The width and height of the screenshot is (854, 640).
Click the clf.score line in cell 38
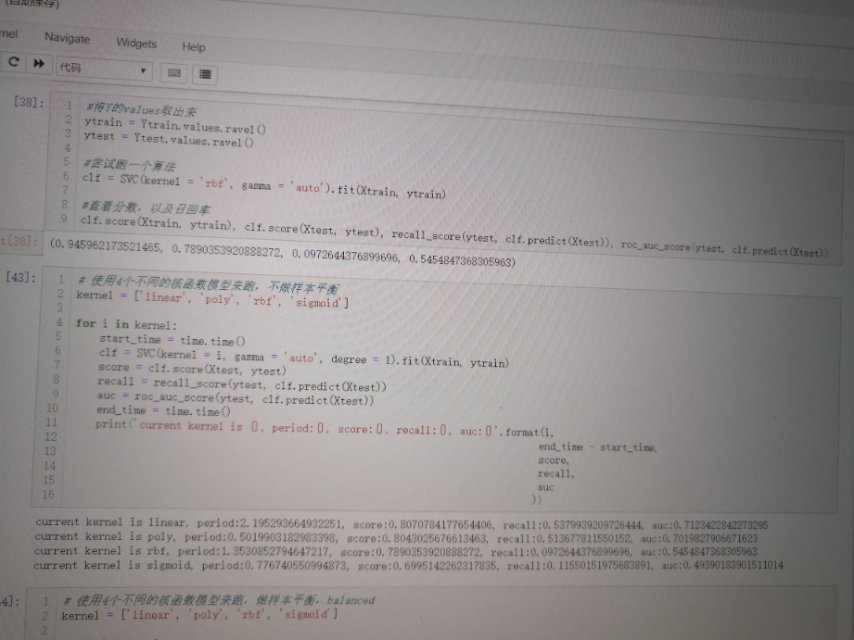coord(454,236)
